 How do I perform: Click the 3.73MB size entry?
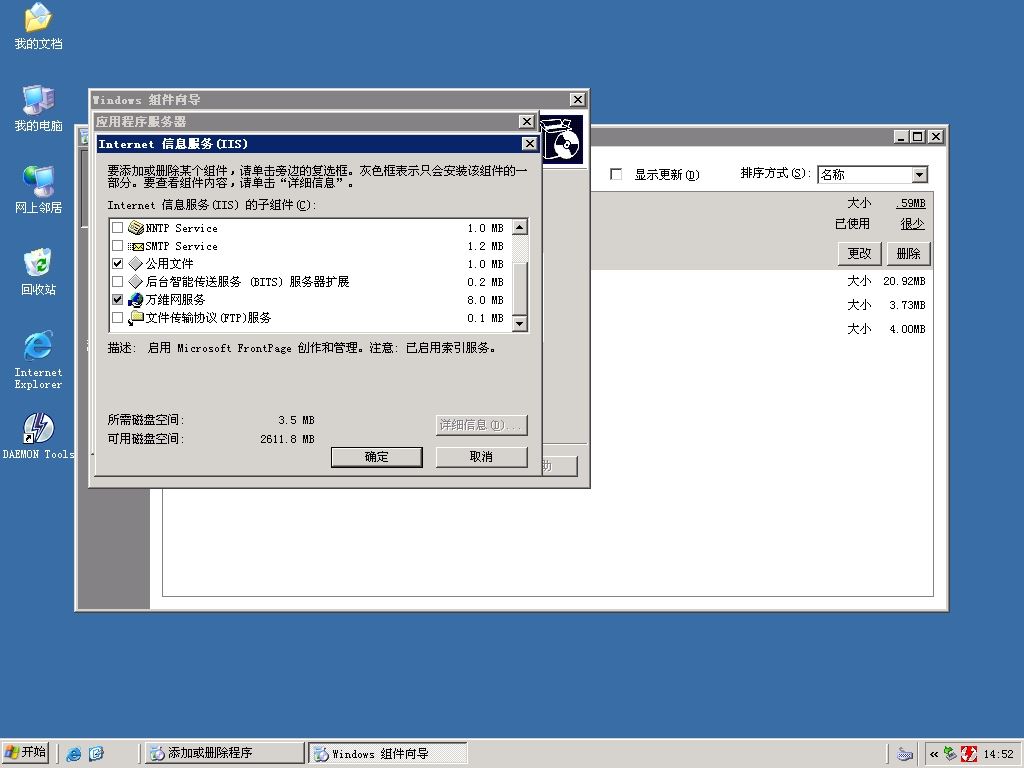pyautogui.click(x=907, y=305)
